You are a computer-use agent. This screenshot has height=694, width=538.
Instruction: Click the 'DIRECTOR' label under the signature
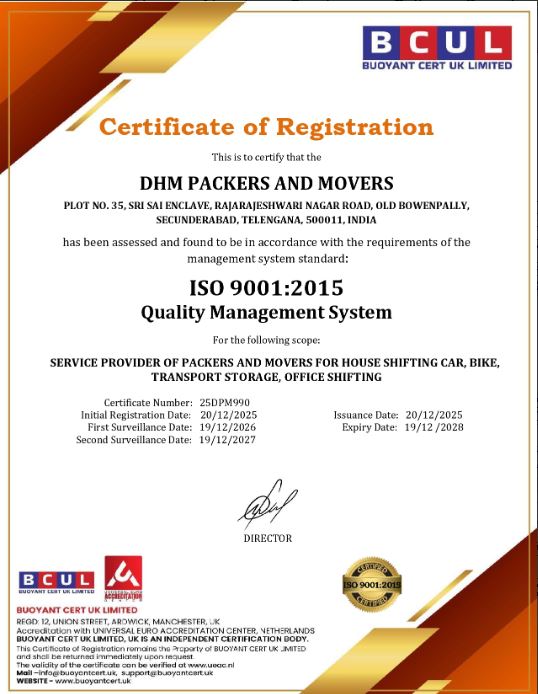pos(268,538)
